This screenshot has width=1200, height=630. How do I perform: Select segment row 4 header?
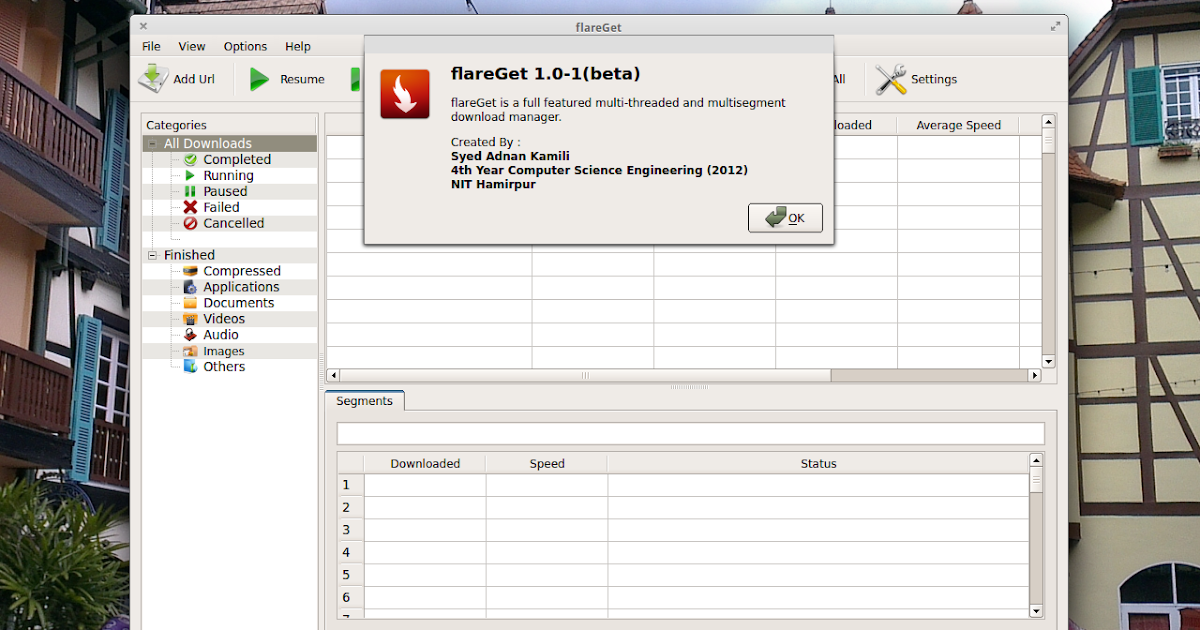coord(350,552)
